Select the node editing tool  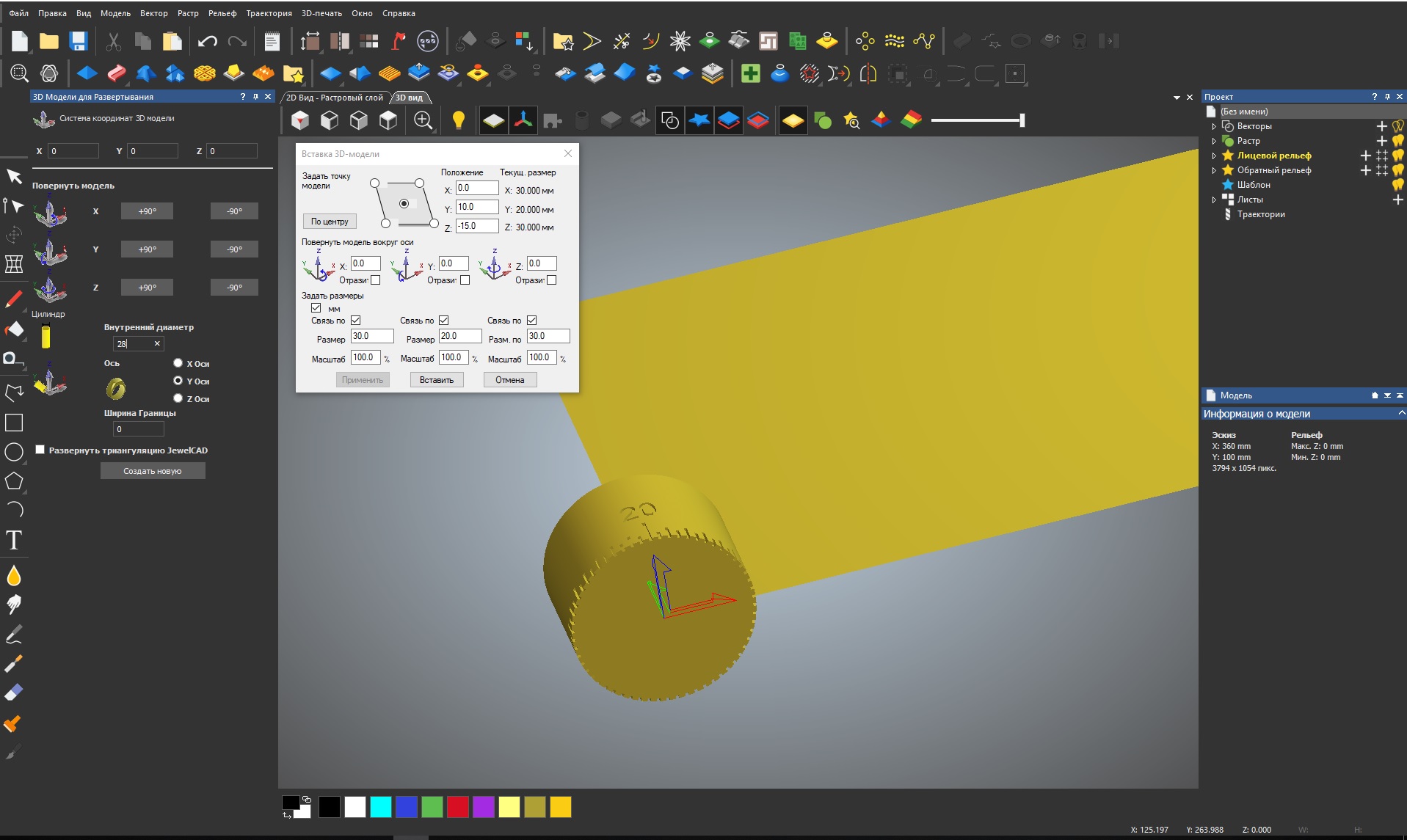pyautogui.click(x=14, y=206)
